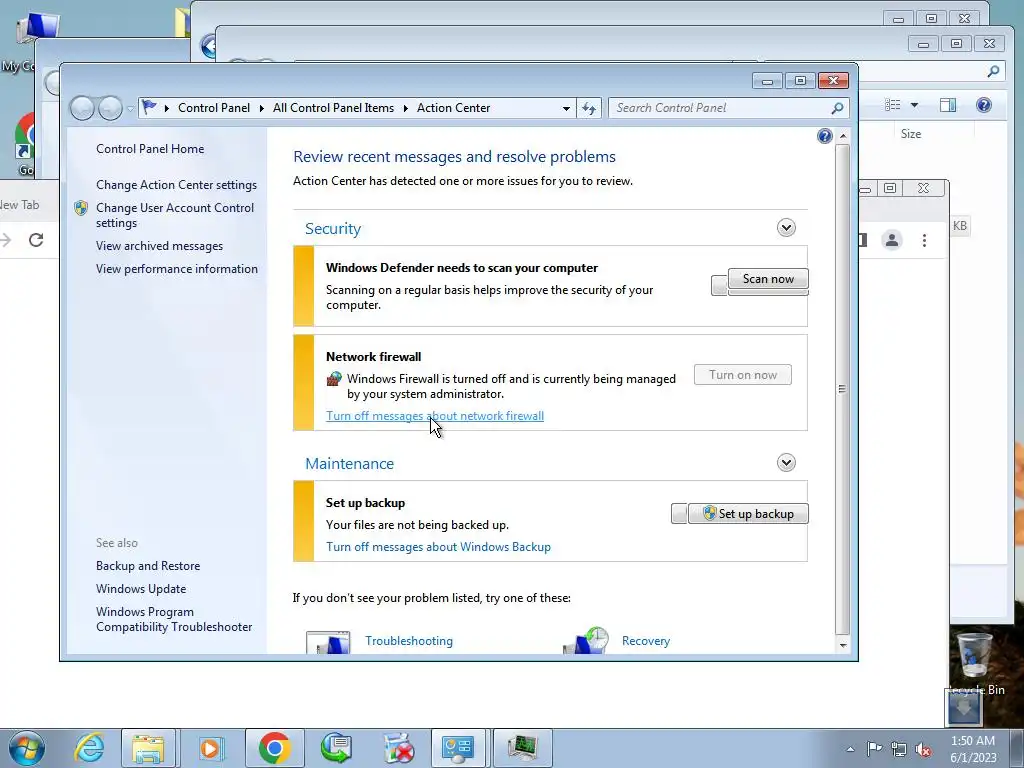
Task: Open Backup and Restore link
Action: click(x=148, y=566)
